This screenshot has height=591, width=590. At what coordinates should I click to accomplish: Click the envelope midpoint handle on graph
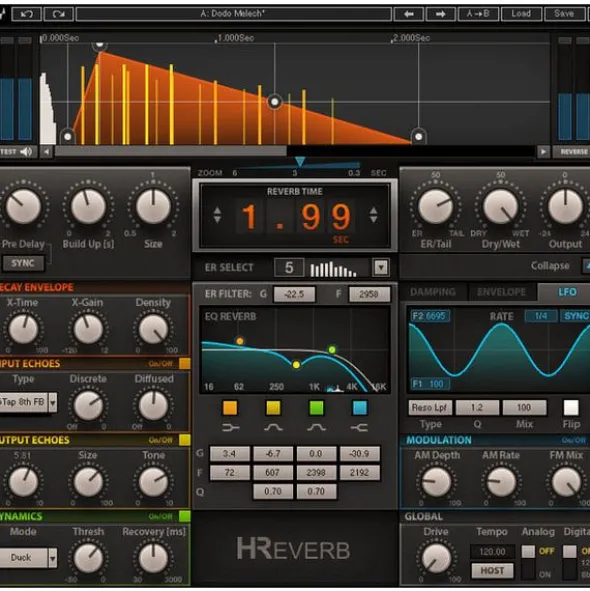[x=275, y=102]
